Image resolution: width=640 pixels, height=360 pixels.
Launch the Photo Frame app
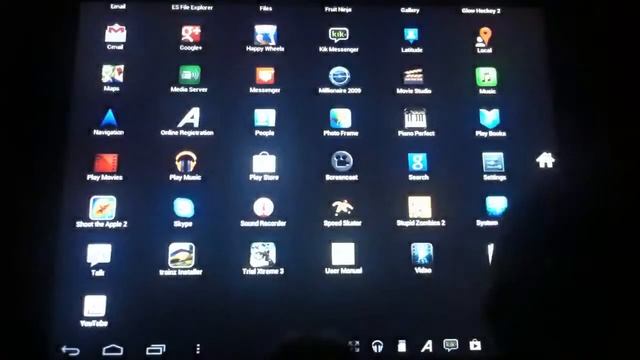[340, 119]
